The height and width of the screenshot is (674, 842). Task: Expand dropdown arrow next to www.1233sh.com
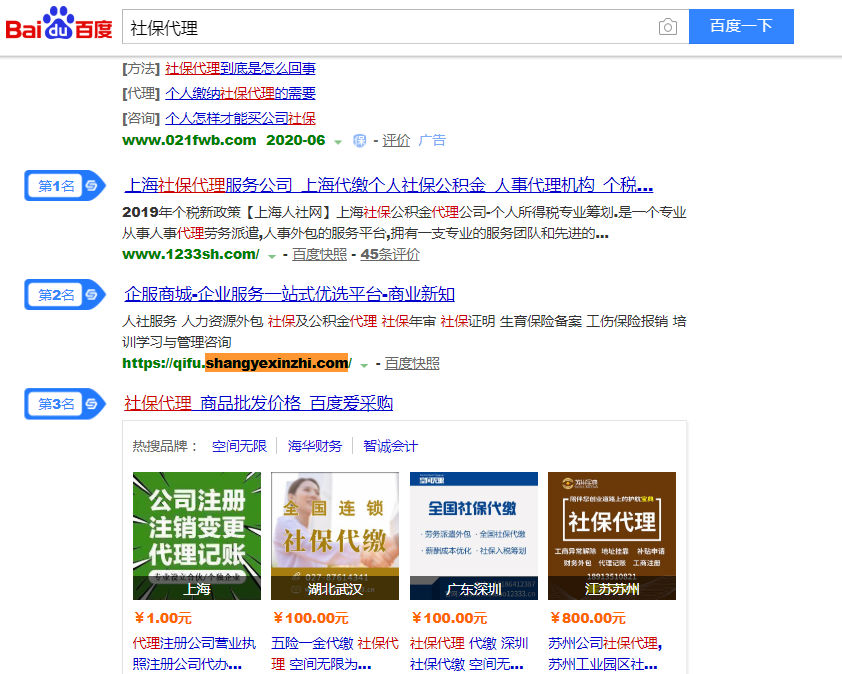272,256
